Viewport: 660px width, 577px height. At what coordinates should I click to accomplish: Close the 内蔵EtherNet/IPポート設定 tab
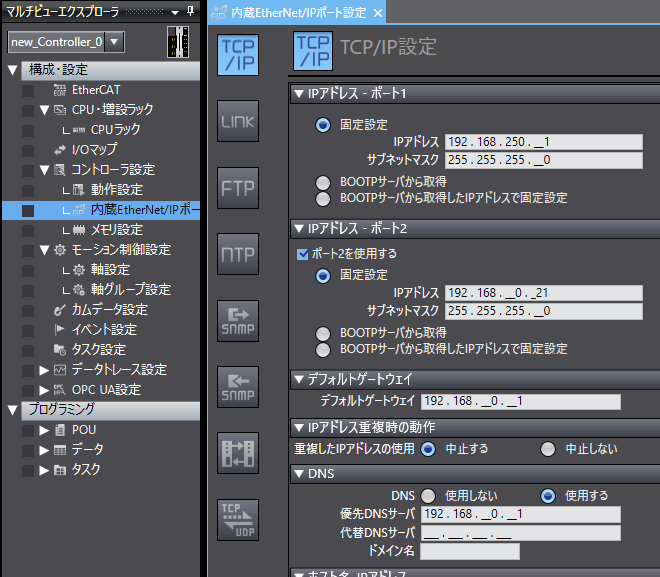[x=377, y=13]
